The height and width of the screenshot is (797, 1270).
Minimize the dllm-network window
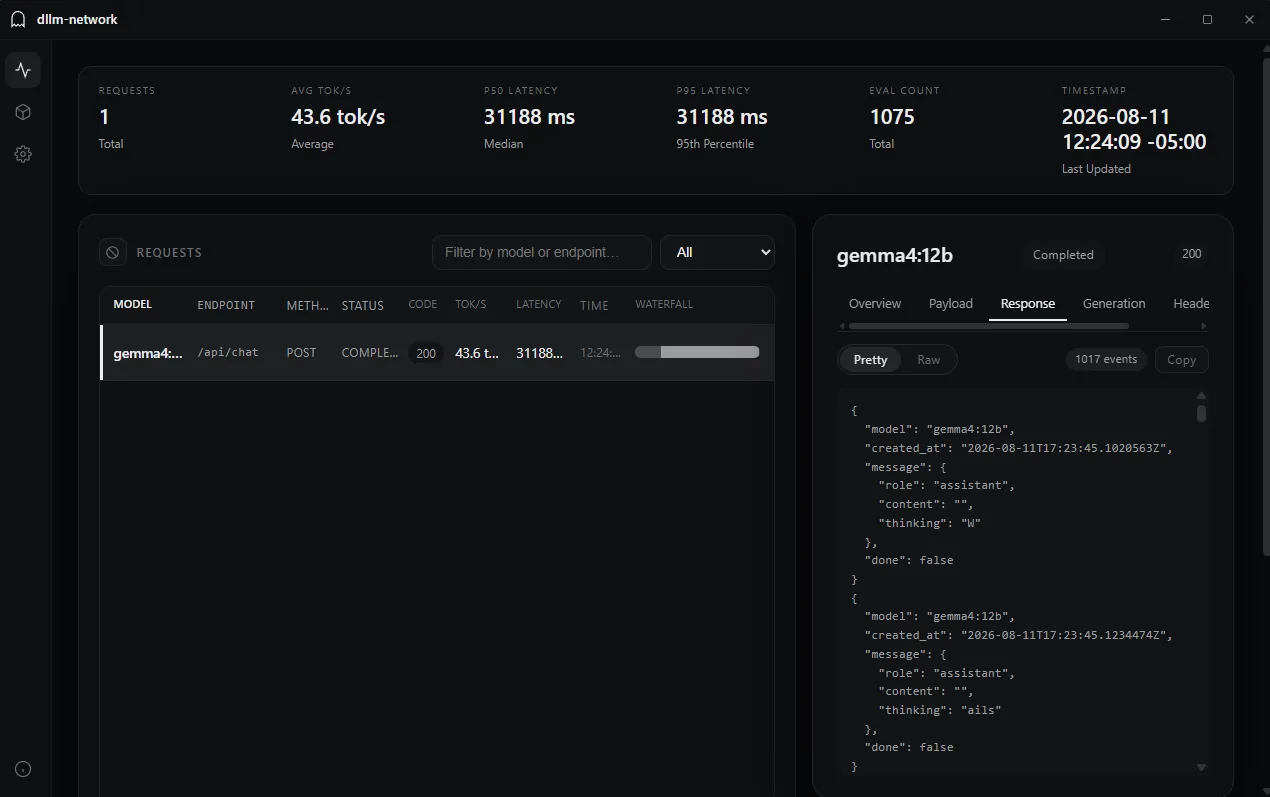(1166, 19)
